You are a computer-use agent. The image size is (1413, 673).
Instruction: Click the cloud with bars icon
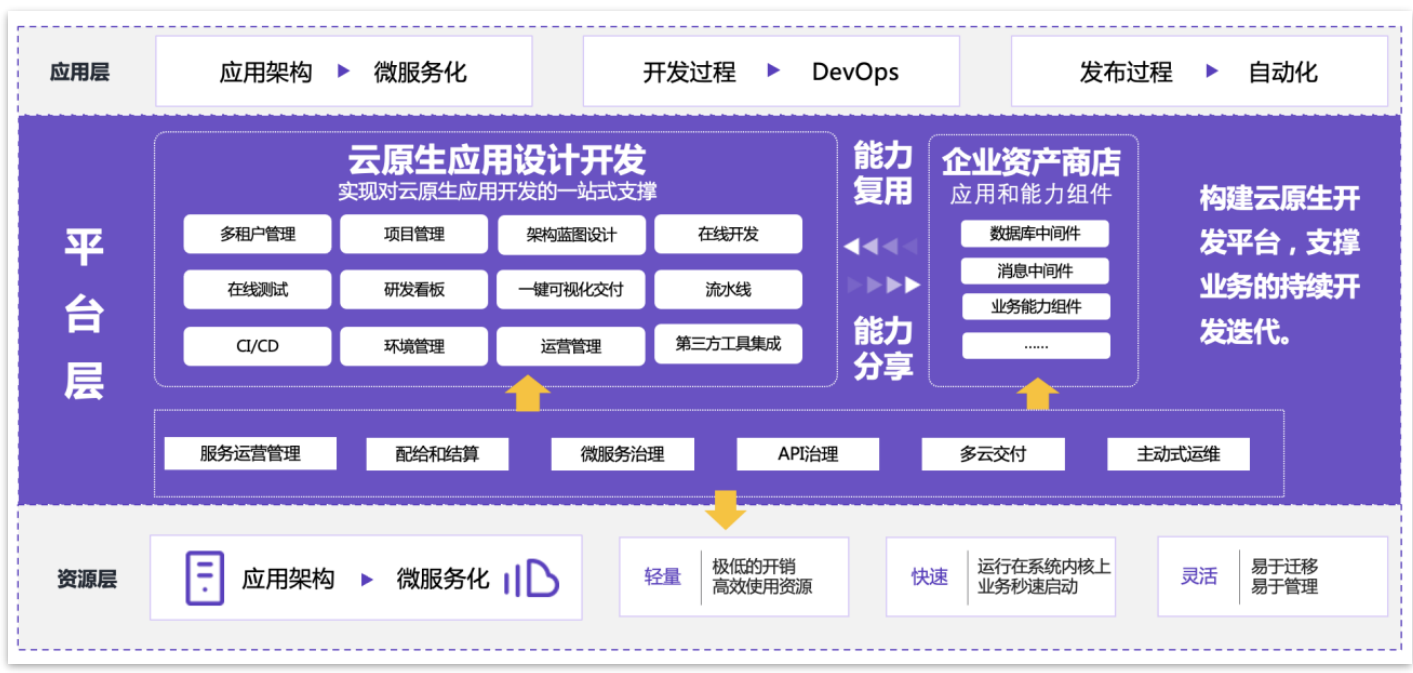point(531,578)
